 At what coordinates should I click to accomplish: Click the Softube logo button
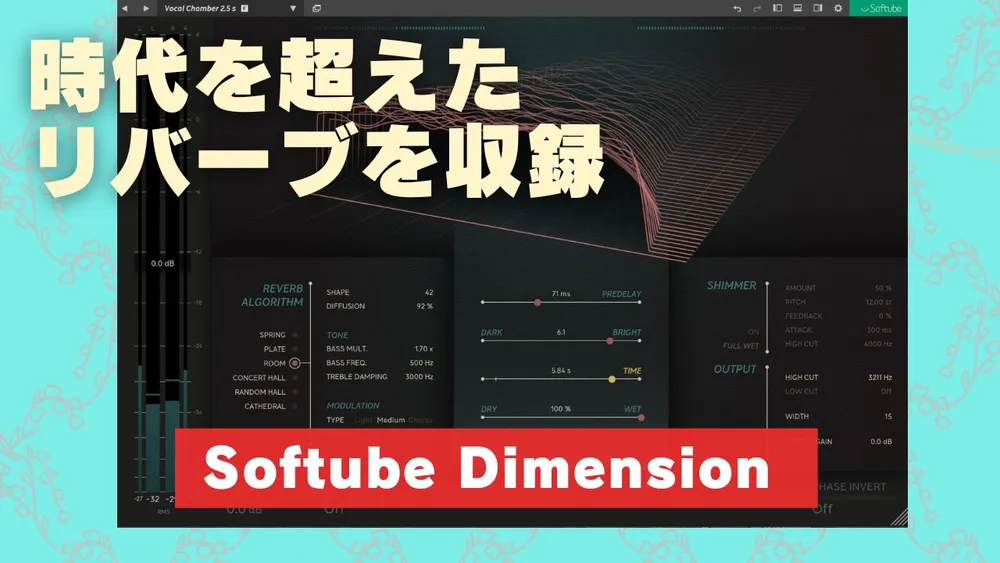[x=876, y=8]
